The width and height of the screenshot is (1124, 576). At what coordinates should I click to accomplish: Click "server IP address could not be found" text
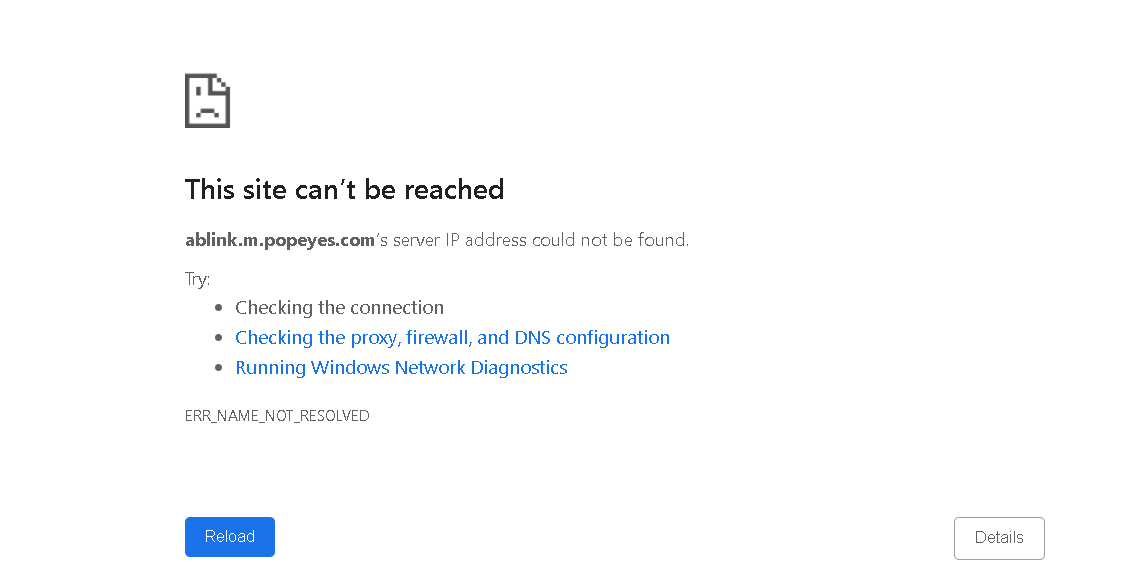[x=540, y=240]
